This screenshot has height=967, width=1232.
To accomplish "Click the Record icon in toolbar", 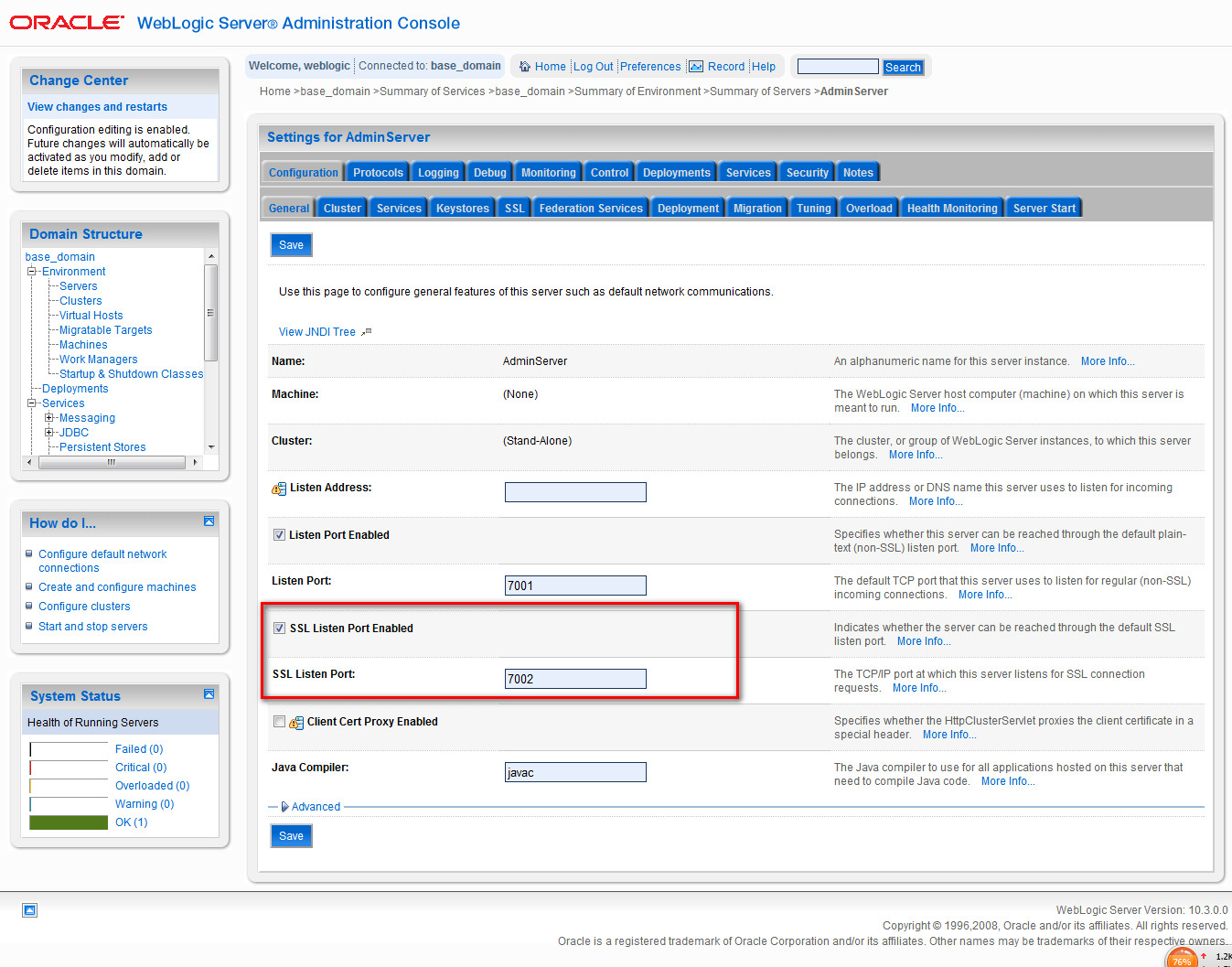I will coord(696,67).
